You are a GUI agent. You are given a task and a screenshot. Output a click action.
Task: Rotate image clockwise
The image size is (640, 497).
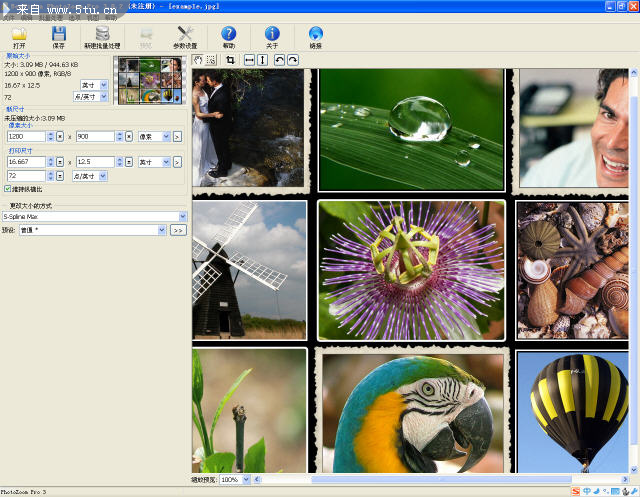pos(293,60)
